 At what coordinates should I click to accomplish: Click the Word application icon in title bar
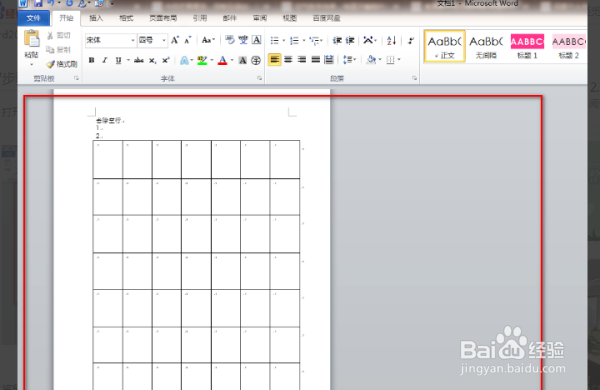pyautogui.click(x=23, y=3)
